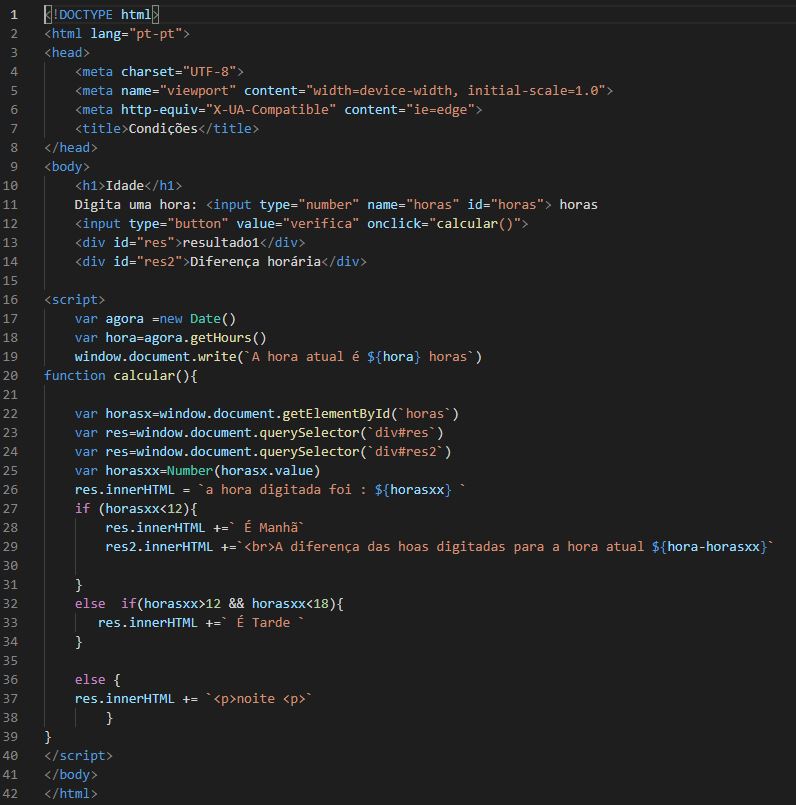796x805 pixels.
Task: Click the opening script tag
Action: coord(74,300)
